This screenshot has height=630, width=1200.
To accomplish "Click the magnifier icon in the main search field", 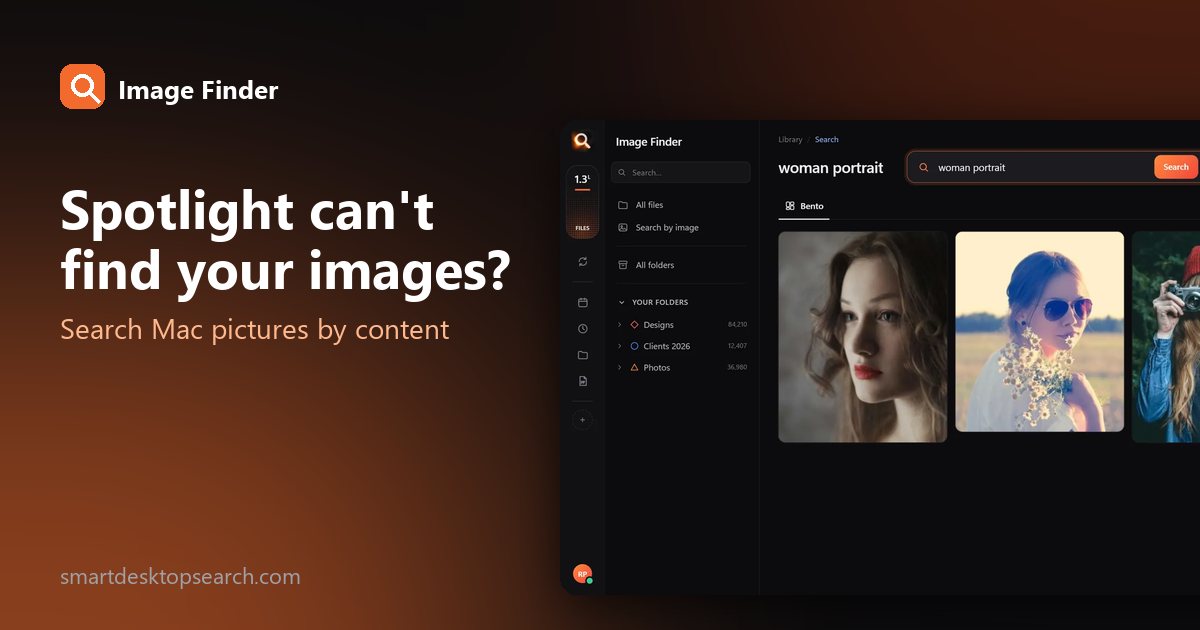I will 923,168.
